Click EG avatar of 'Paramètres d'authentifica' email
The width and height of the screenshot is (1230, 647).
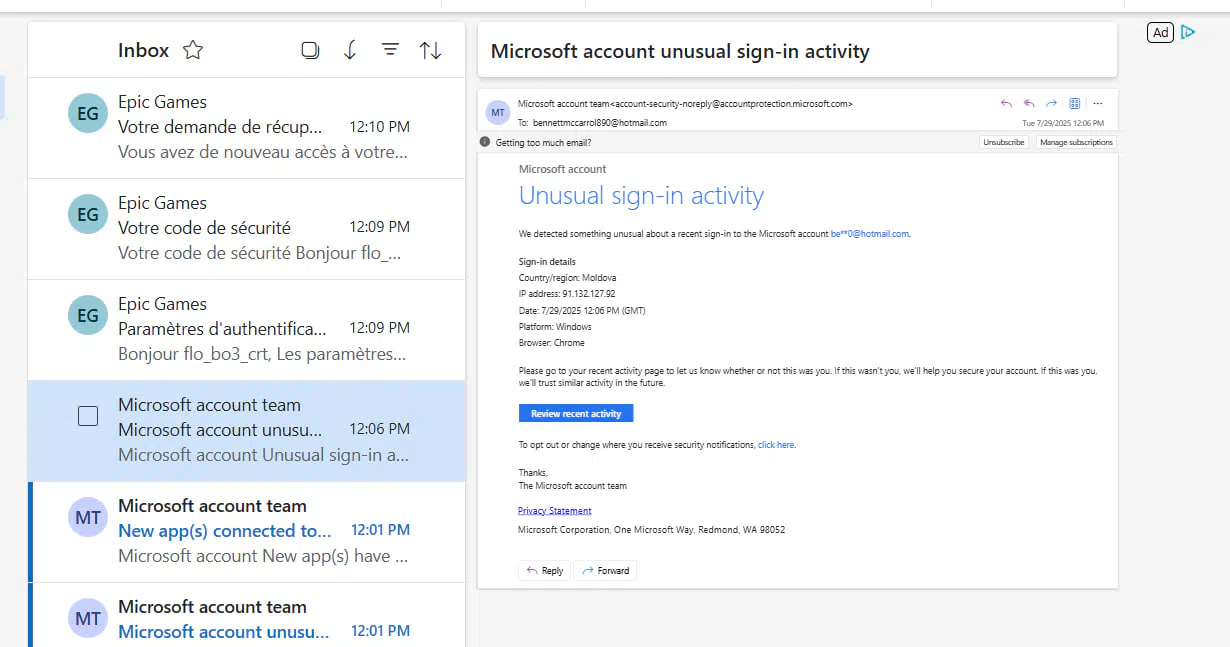(88, 315)
